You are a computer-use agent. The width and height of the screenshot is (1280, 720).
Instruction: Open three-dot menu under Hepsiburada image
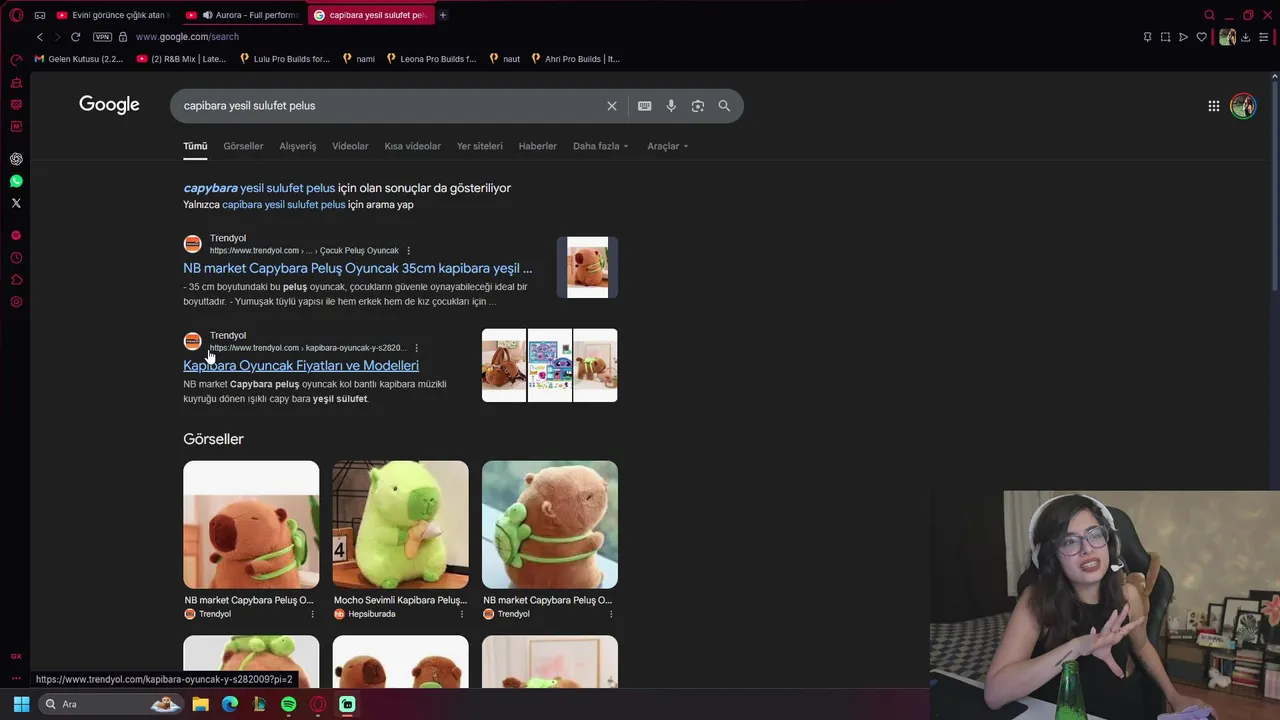coord(461,614)
